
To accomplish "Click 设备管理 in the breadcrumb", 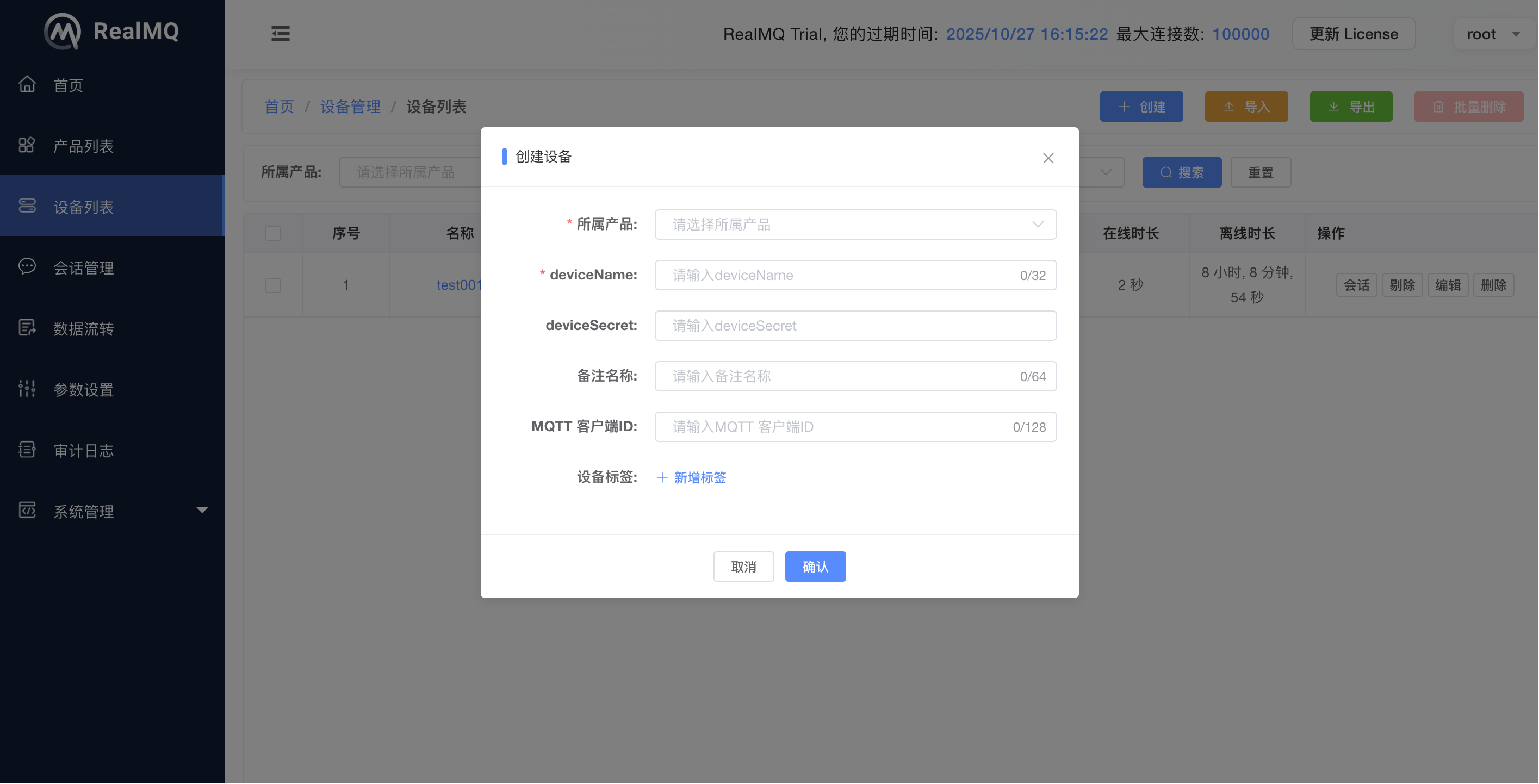I will [350, 107].
